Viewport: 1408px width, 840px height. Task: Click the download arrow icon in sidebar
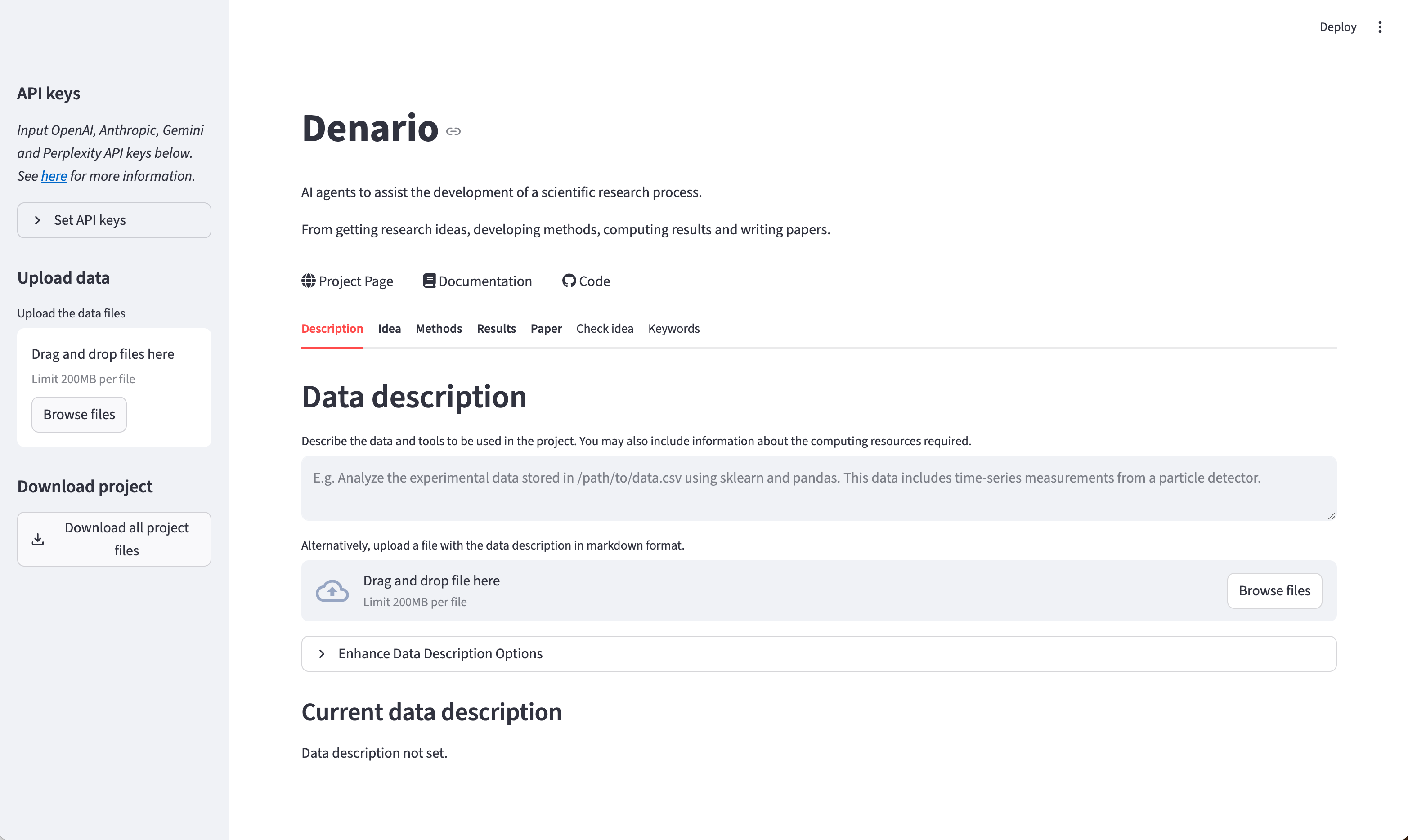click(38, 539)
